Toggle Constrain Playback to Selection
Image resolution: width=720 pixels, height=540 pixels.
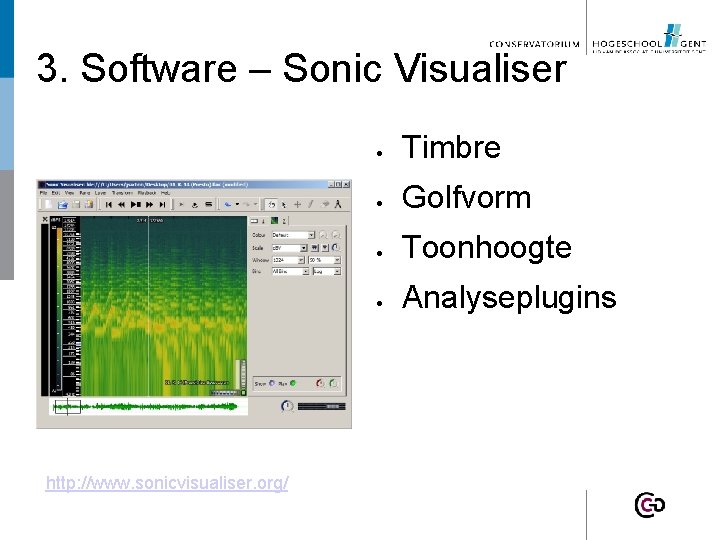pos(181,204)
